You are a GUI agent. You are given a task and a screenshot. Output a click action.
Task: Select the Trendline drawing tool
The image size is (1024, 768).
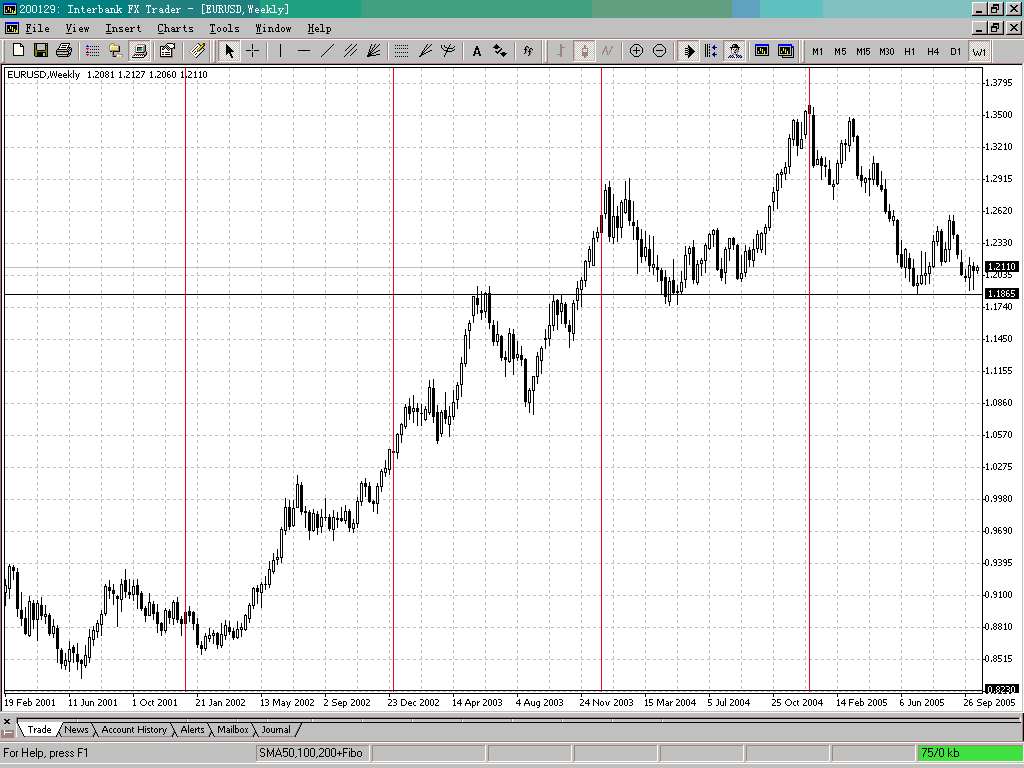327,51
